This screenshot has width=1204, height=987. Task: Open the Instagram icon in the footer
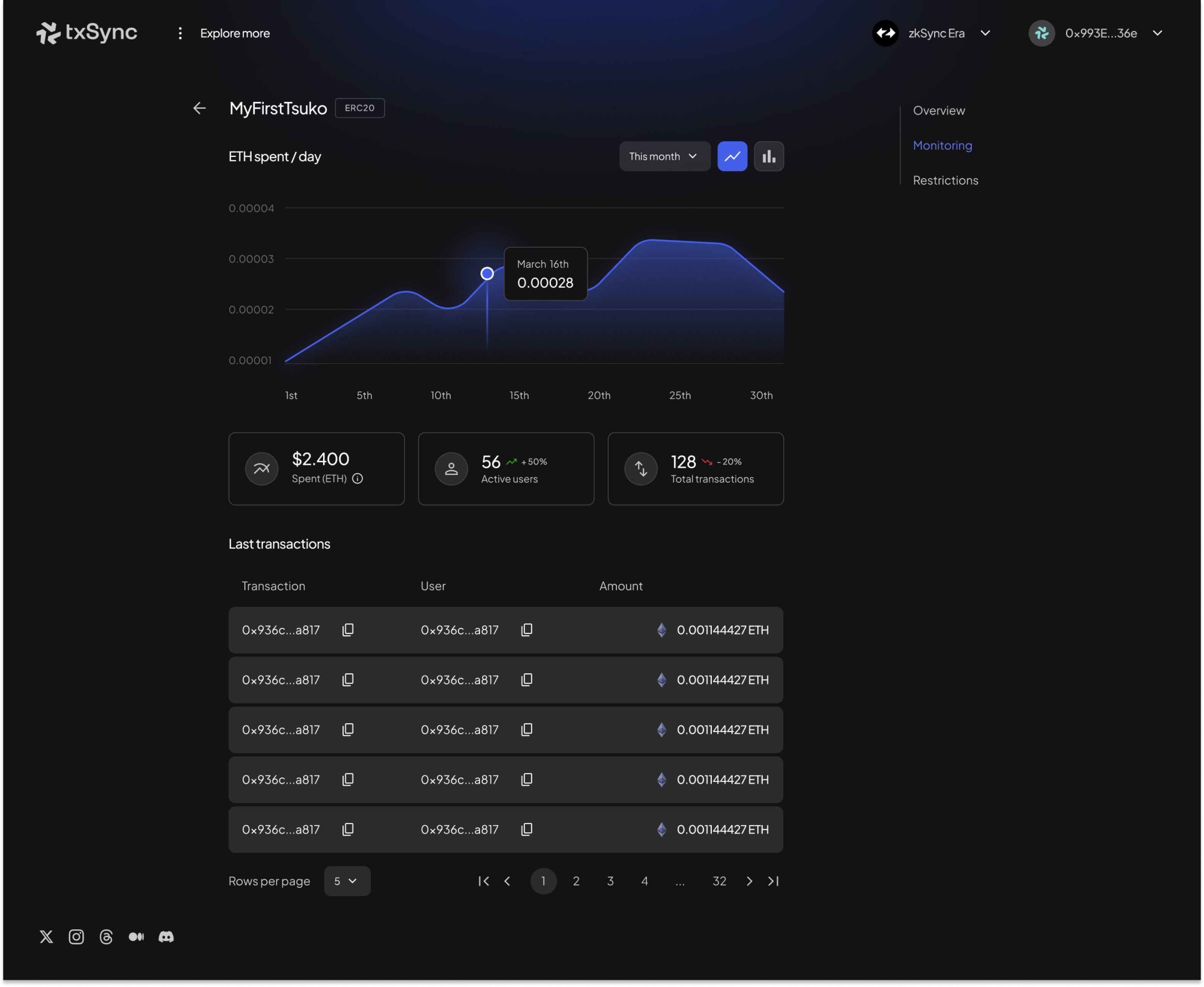point(76,937)
